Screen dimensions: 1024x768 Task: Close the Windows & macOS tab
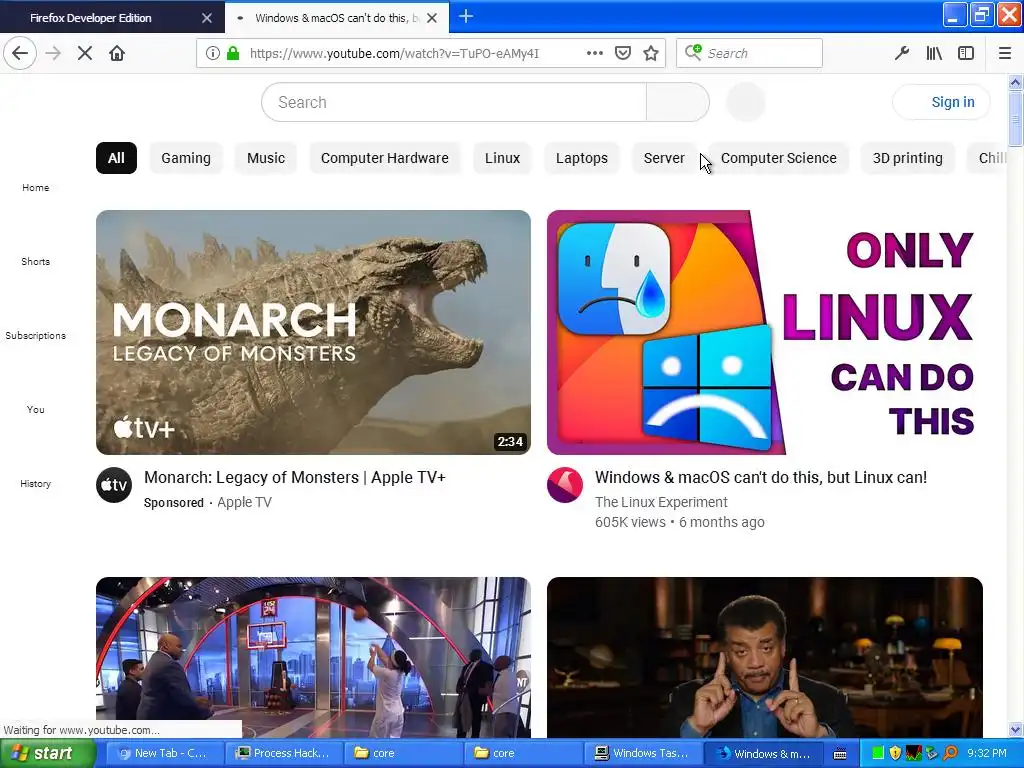tap(432, 18)
